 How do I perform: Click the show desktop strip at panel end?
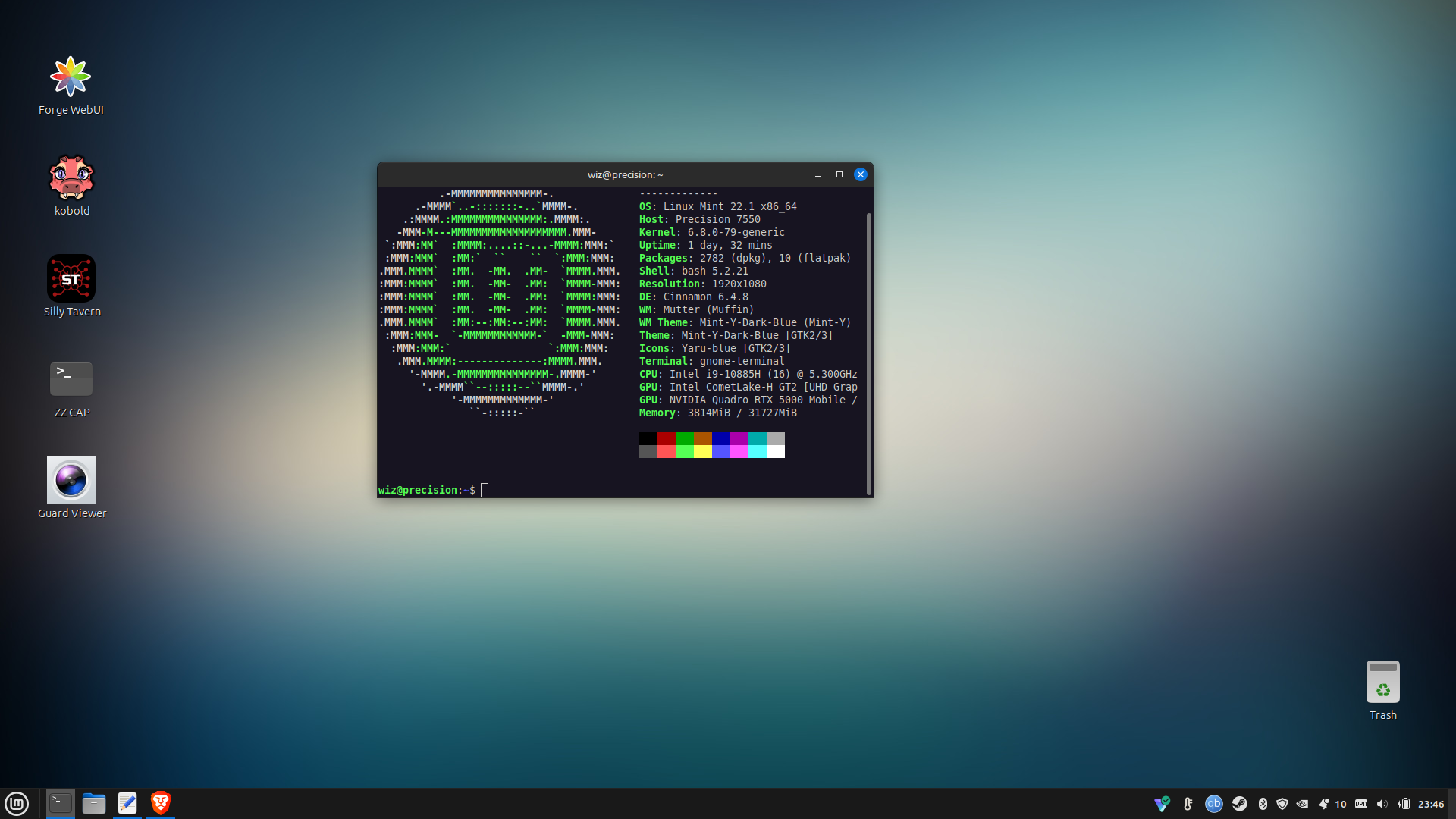coord(1452,804)
